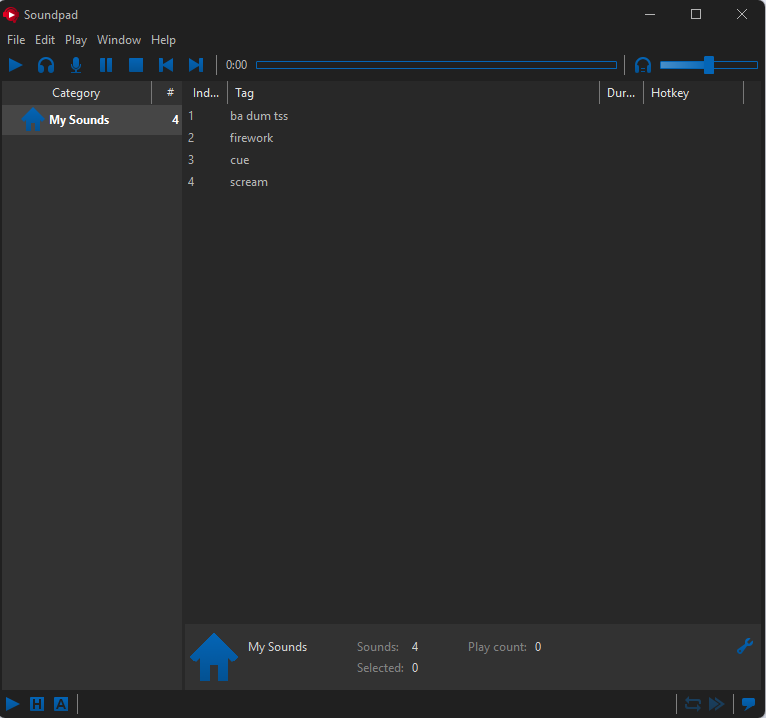Click the play icon in the status bar
Screen dimensions: 766x718
(12, 704)
